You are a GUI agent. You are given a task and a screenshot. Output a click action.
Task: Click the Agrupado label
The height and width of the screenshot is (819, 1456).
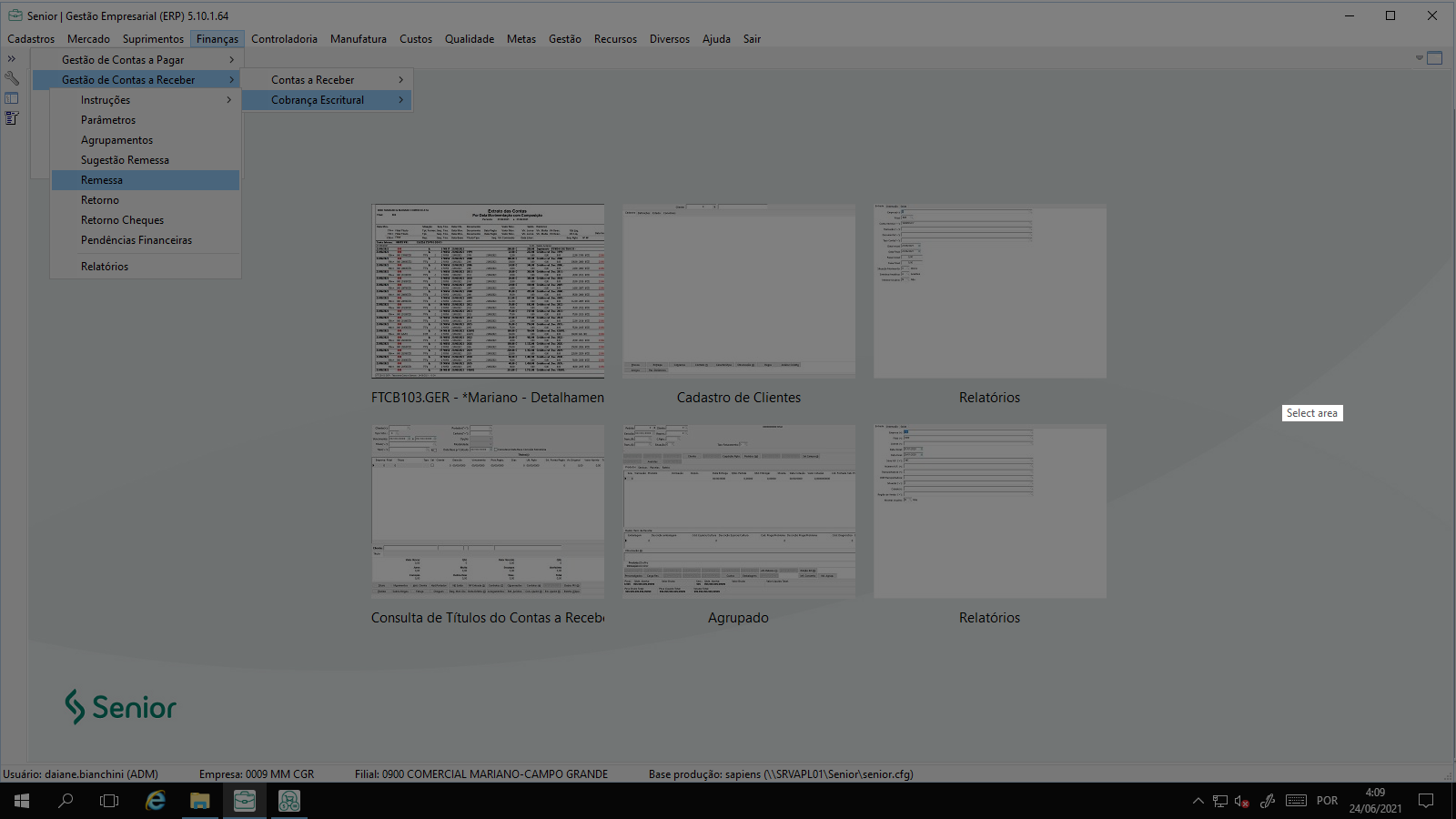[739, 618]
